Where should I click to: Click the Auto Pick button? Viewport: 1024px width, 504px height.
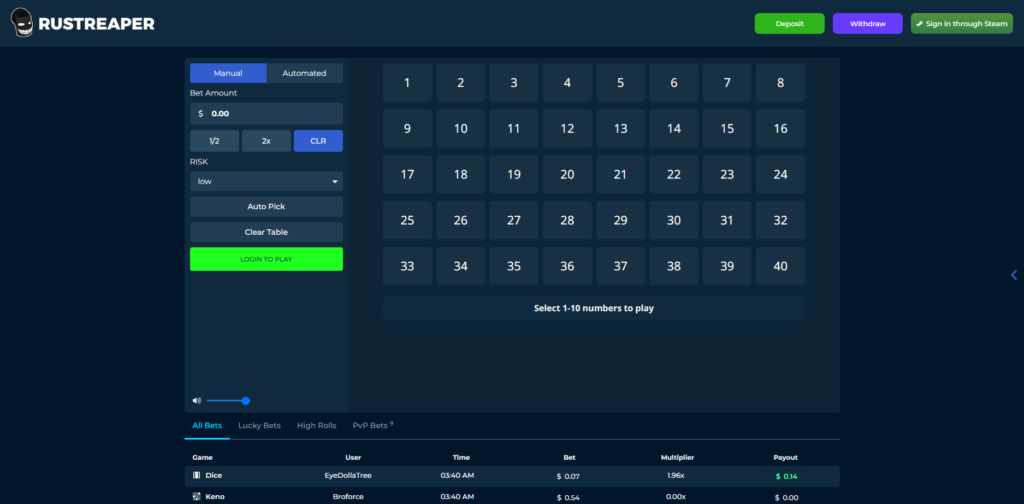click(266, 206)
